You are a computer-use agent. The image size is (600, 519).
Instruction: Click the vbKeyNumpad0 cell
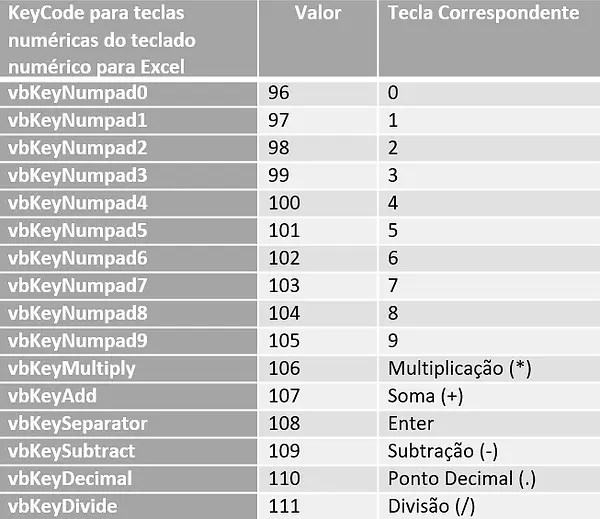click(x=70, y=92)
